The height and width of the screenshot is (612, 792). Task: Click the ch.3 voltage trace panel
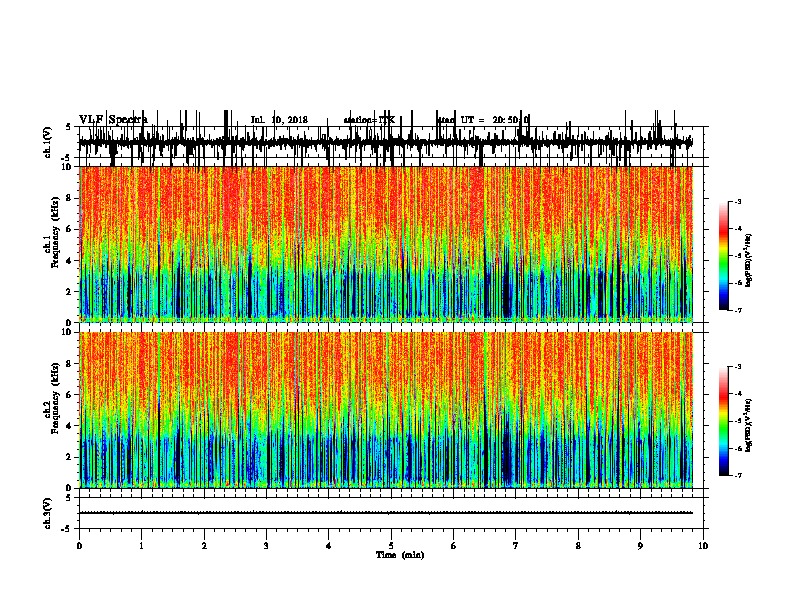(x=391, y=513)
